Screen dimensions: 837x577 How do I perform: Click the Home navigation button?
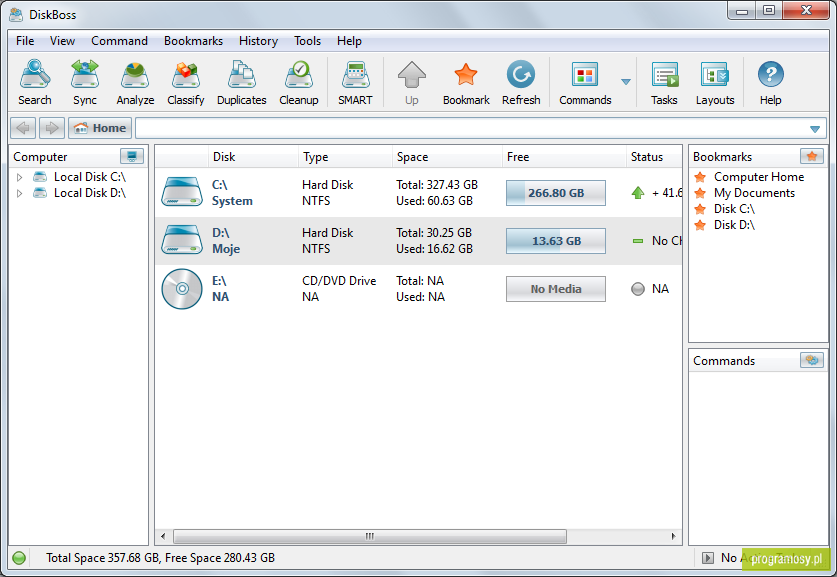point(100,128)
